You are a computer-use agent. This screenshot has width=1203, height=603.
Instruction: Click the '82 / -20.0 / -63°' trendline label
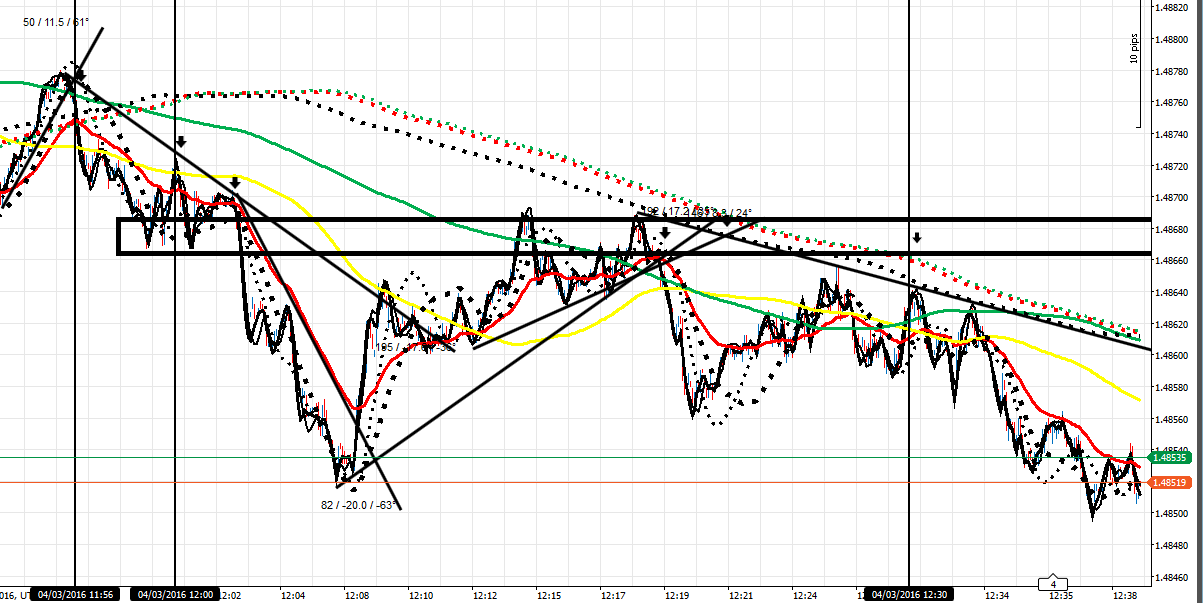coord(356,504)
